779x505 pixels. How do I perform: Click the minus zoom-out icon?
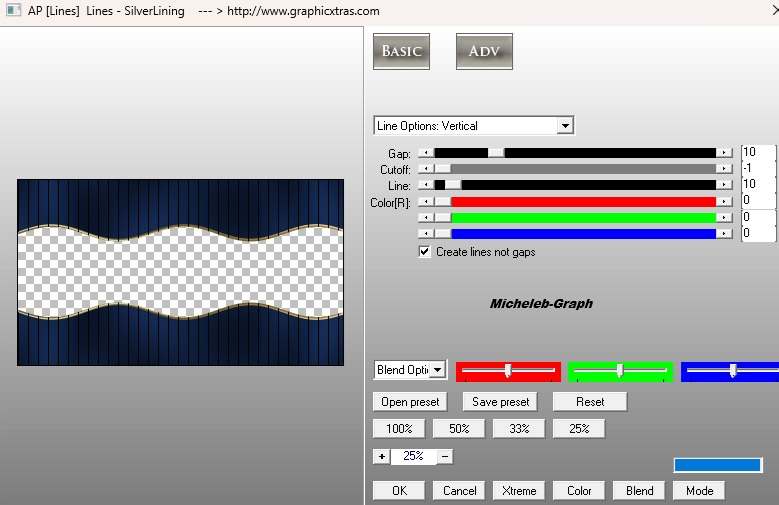[445, 456]
